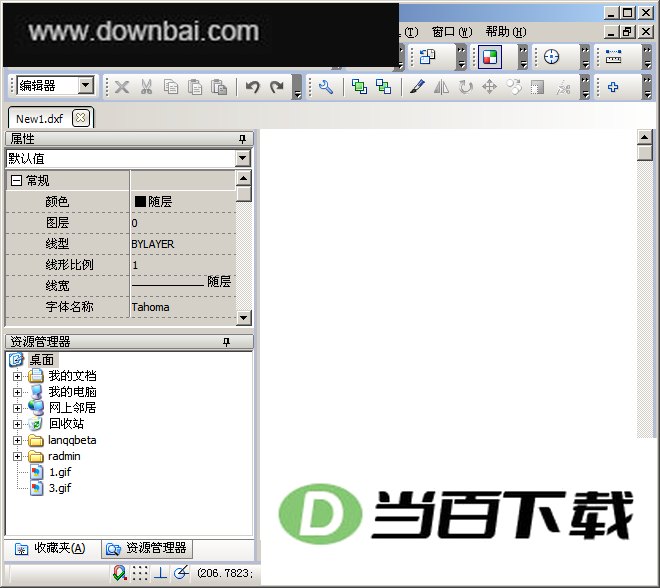Collapse the 常规 property group

point(16,181)
